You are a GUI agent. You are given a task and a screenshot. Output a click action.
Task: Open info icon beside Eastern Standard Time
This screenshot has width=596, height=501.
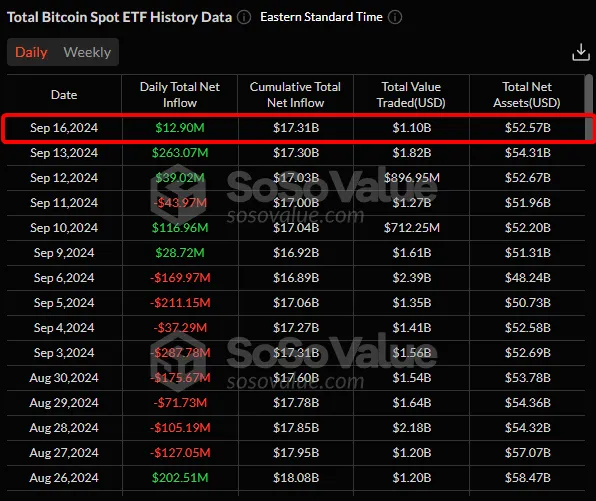tap(395, 17)
